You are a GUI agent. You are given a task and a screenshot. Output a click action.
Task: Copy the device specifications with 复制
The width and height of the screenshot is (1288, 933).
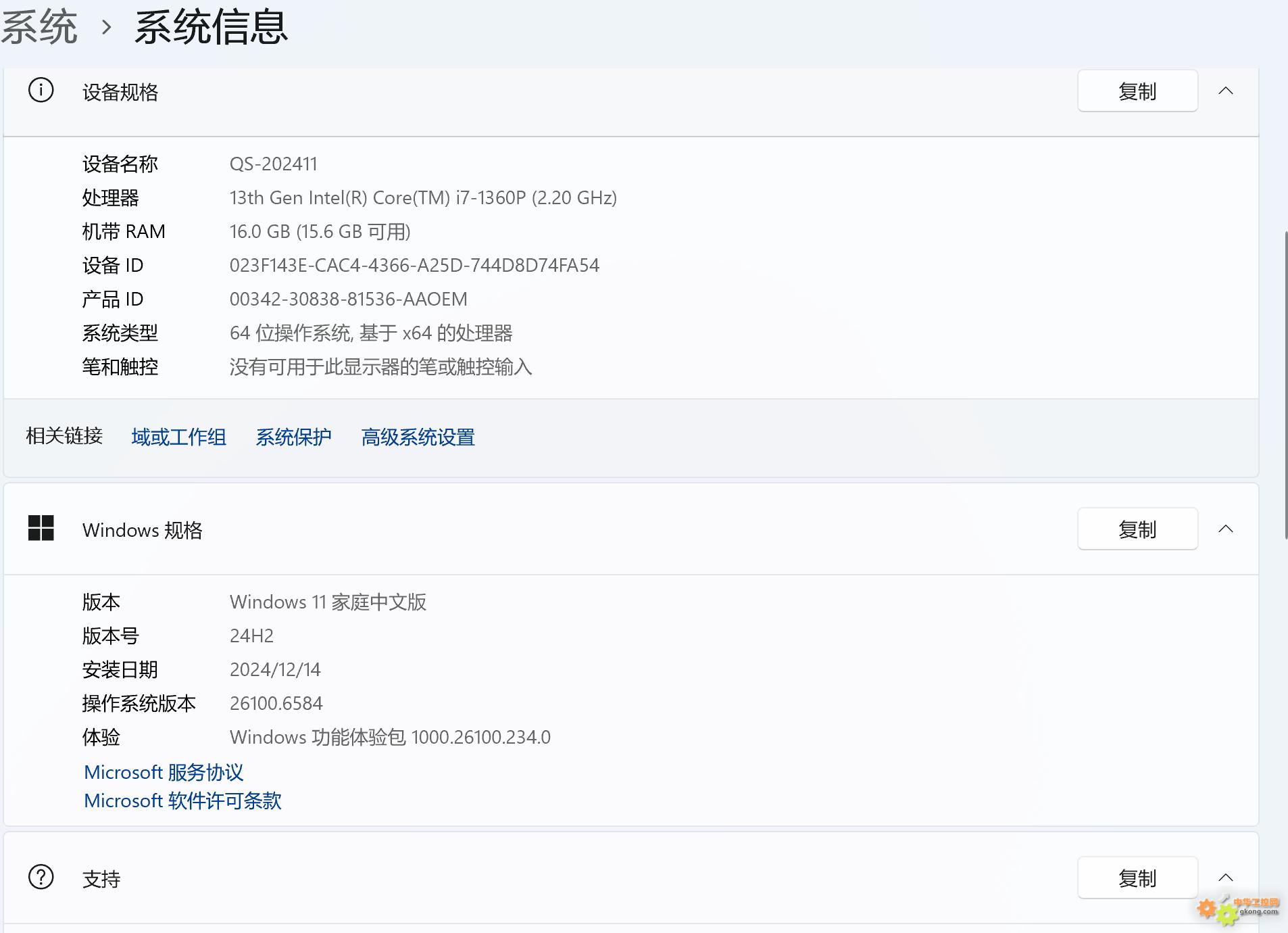(1137, 91)
